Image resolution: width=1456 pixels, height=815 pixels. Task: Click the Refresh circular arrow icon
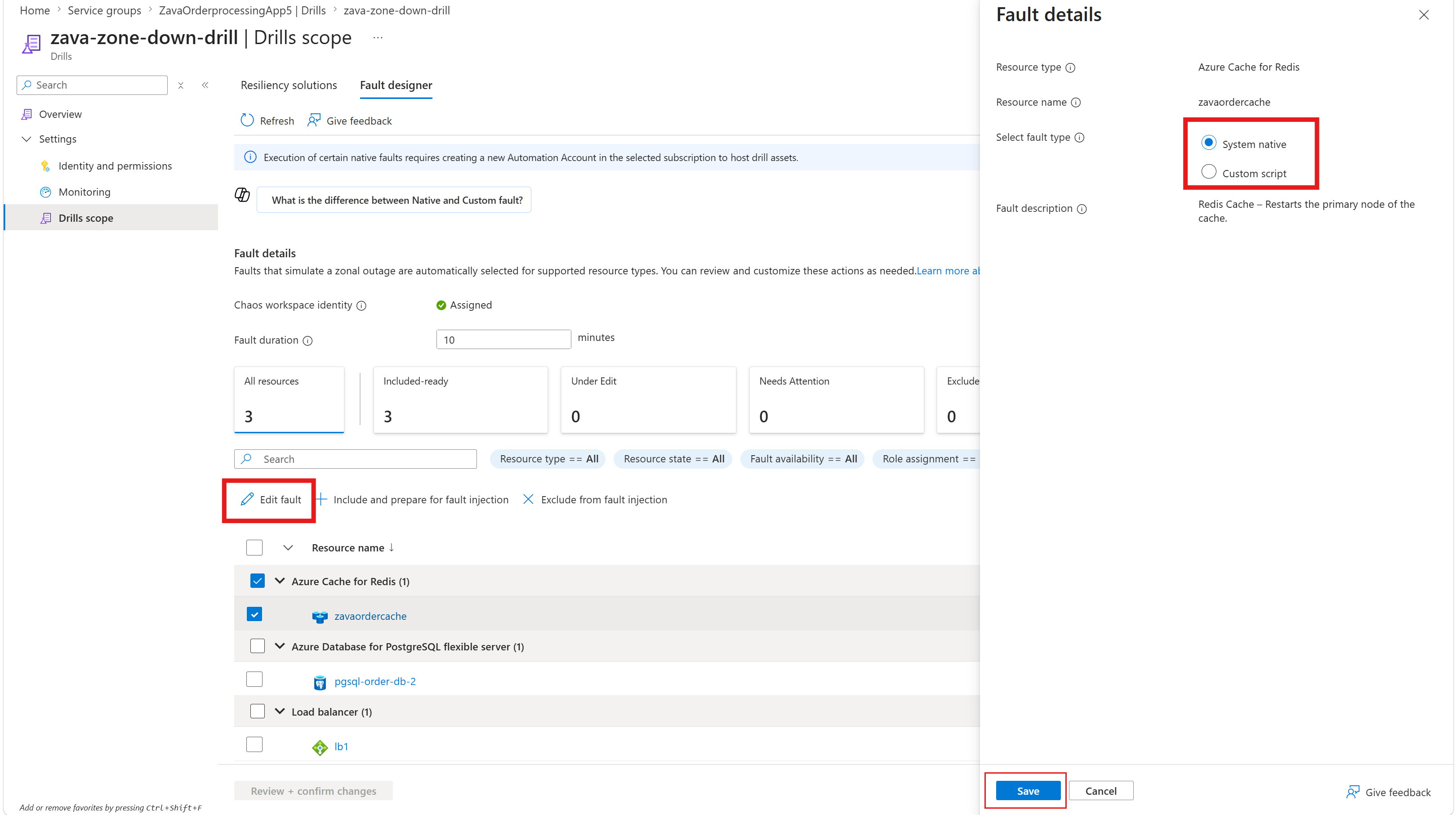pyautogui.click(x=247, y=121)
